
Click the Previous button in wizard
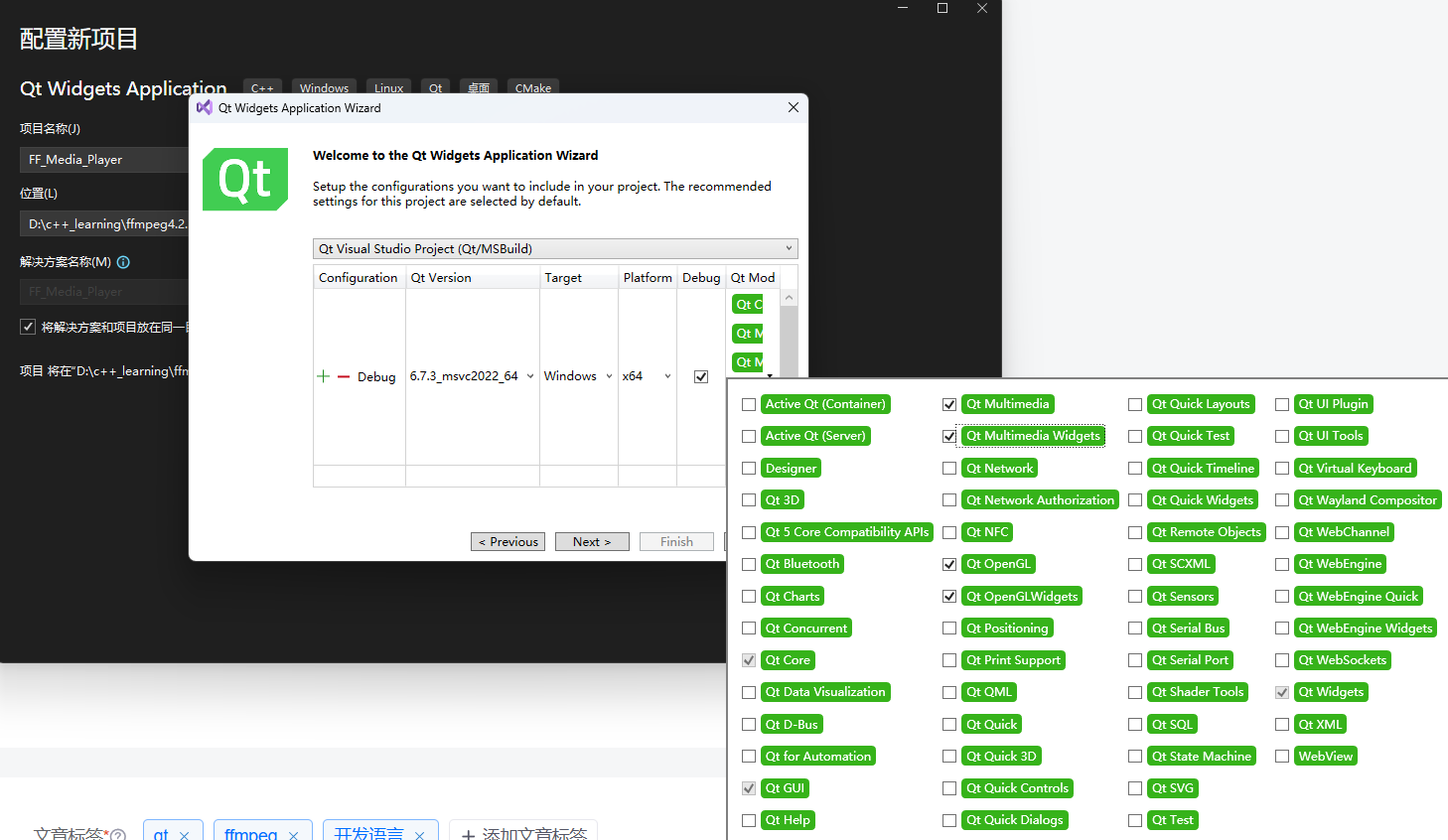pyautogui.click(x=507, y=542)
